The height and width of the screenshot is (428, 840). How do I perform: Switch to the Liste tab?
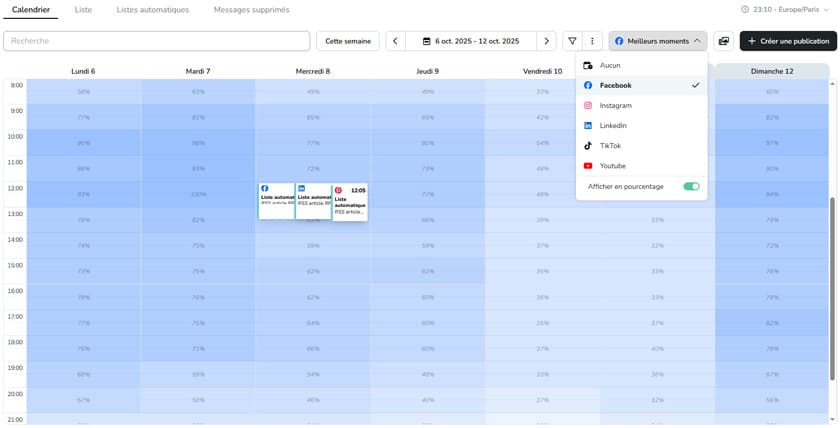click(83, 10)
